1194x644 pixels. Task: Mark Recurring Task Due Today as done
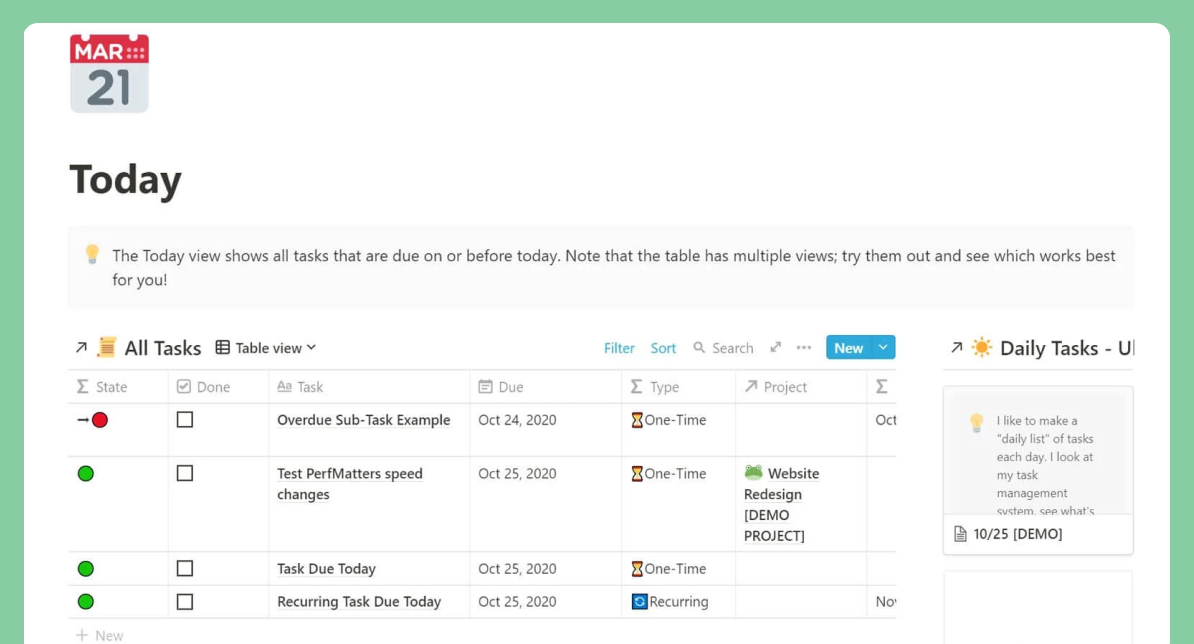tap(184, 601)
